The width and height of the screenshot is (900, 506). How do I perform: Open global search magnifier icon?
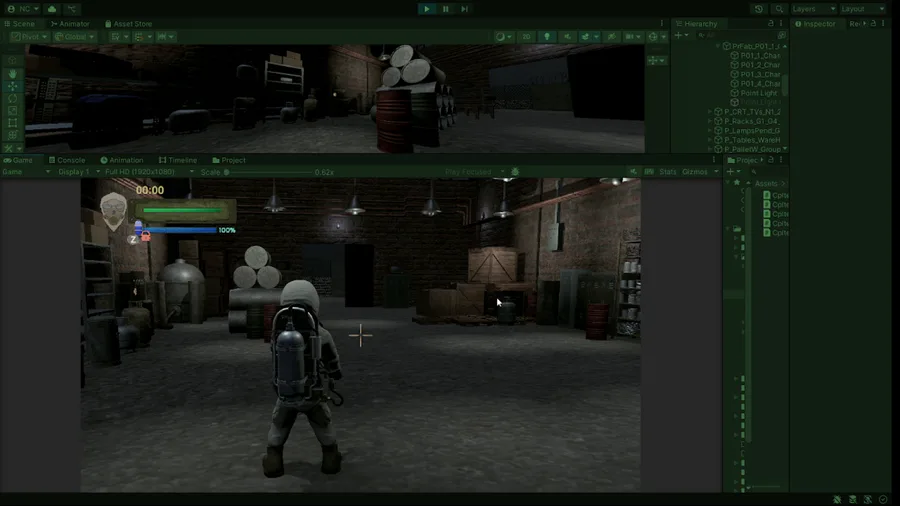tap(779, 9)
